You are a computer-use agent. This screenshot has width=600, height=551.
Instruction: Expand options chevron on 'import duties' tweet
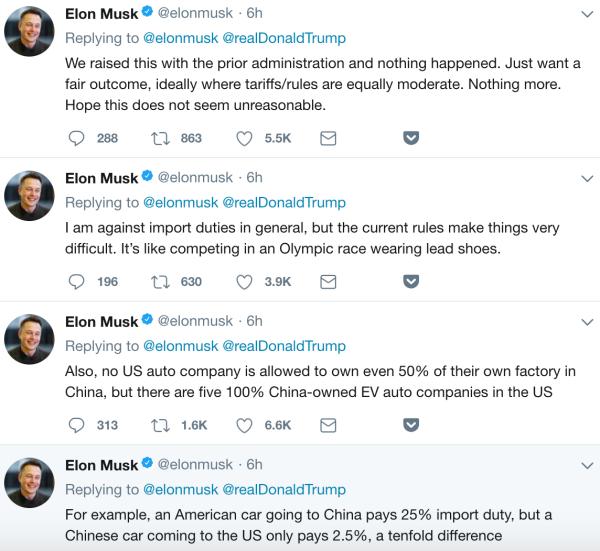587,178
